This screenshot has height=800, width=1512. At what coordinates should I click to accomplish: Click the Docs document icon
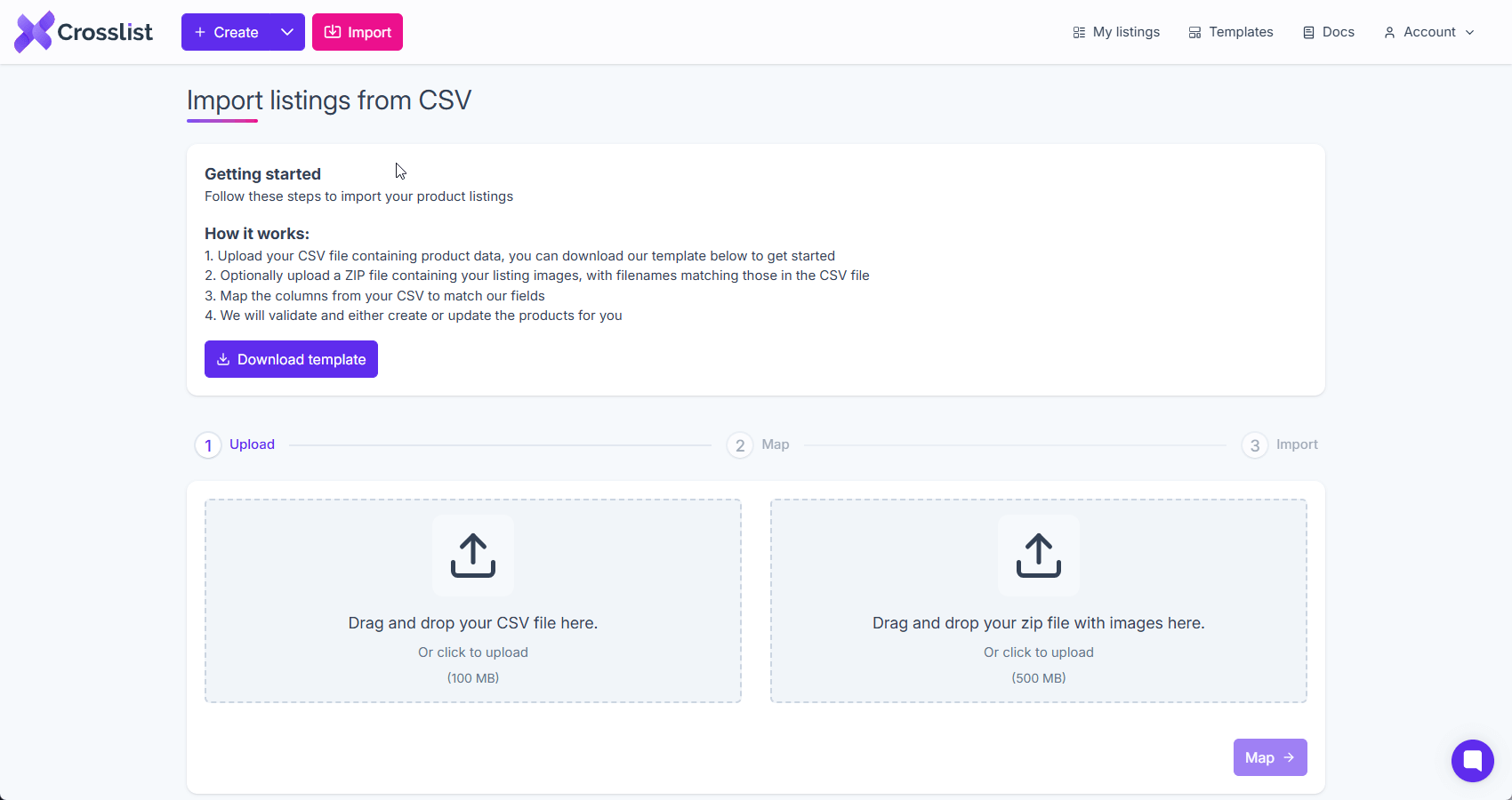tap(1307, 32)
